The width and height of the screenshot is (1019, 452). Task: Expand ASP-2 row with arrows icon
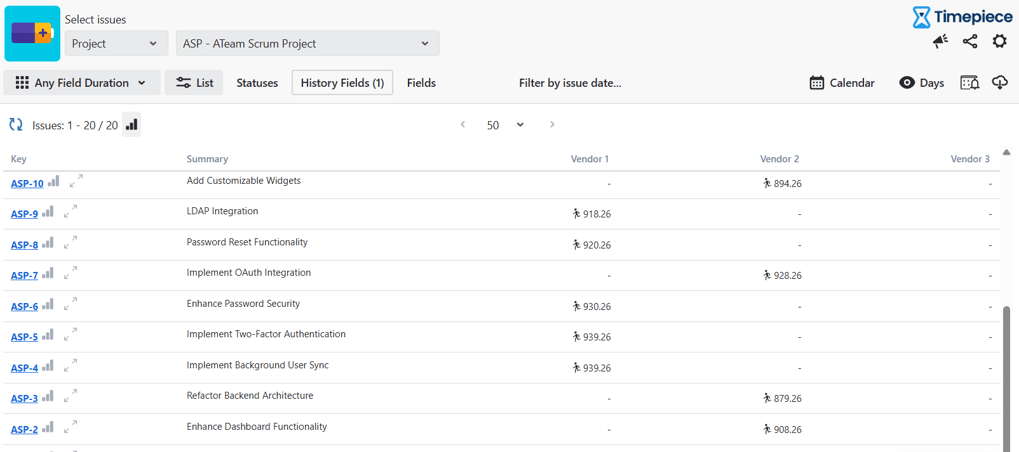(71, 427)
